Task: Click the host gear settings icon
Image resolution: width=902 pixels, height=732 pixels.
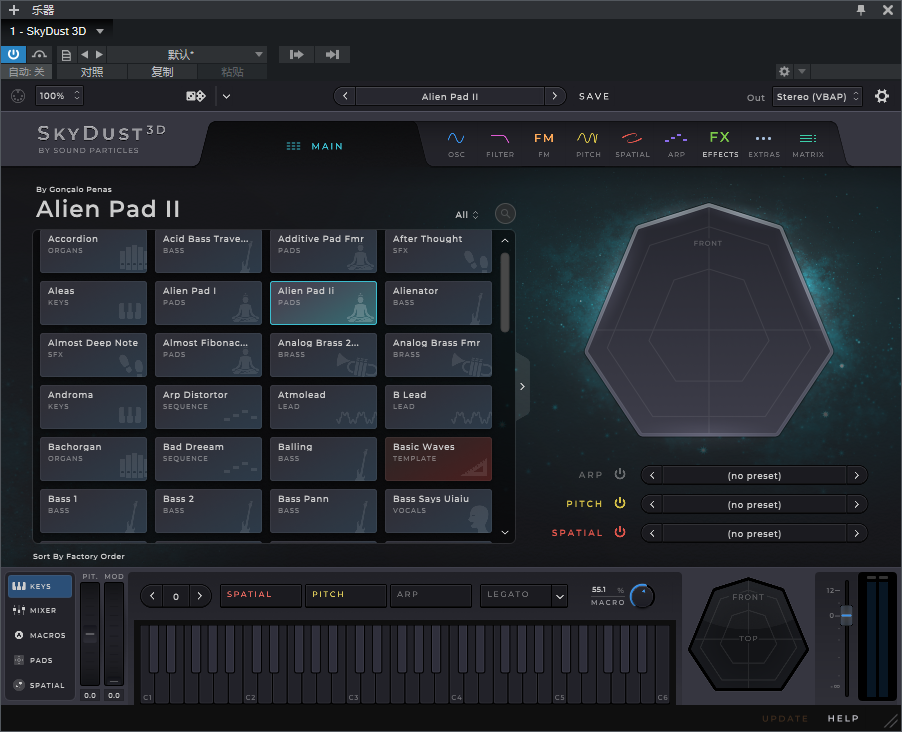Action: [784, 71]
